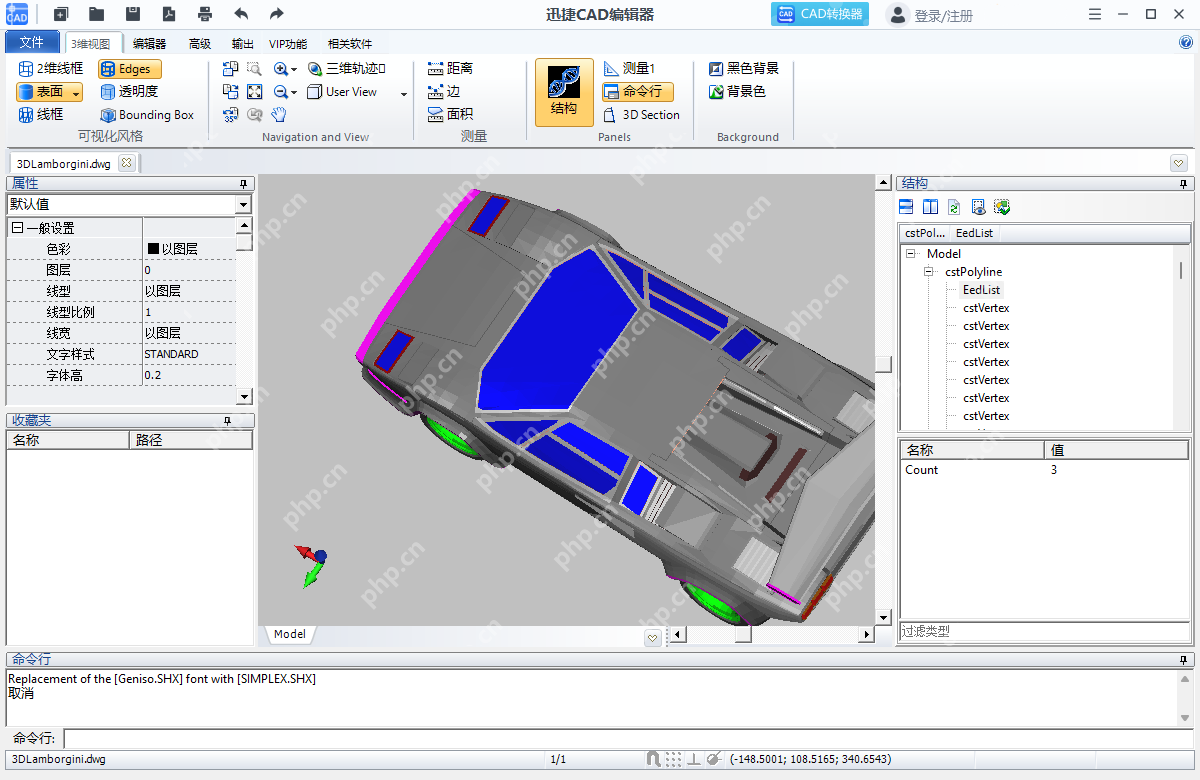Select the 线框 wireframe style

pyautogui.click(x=41, y=115)
